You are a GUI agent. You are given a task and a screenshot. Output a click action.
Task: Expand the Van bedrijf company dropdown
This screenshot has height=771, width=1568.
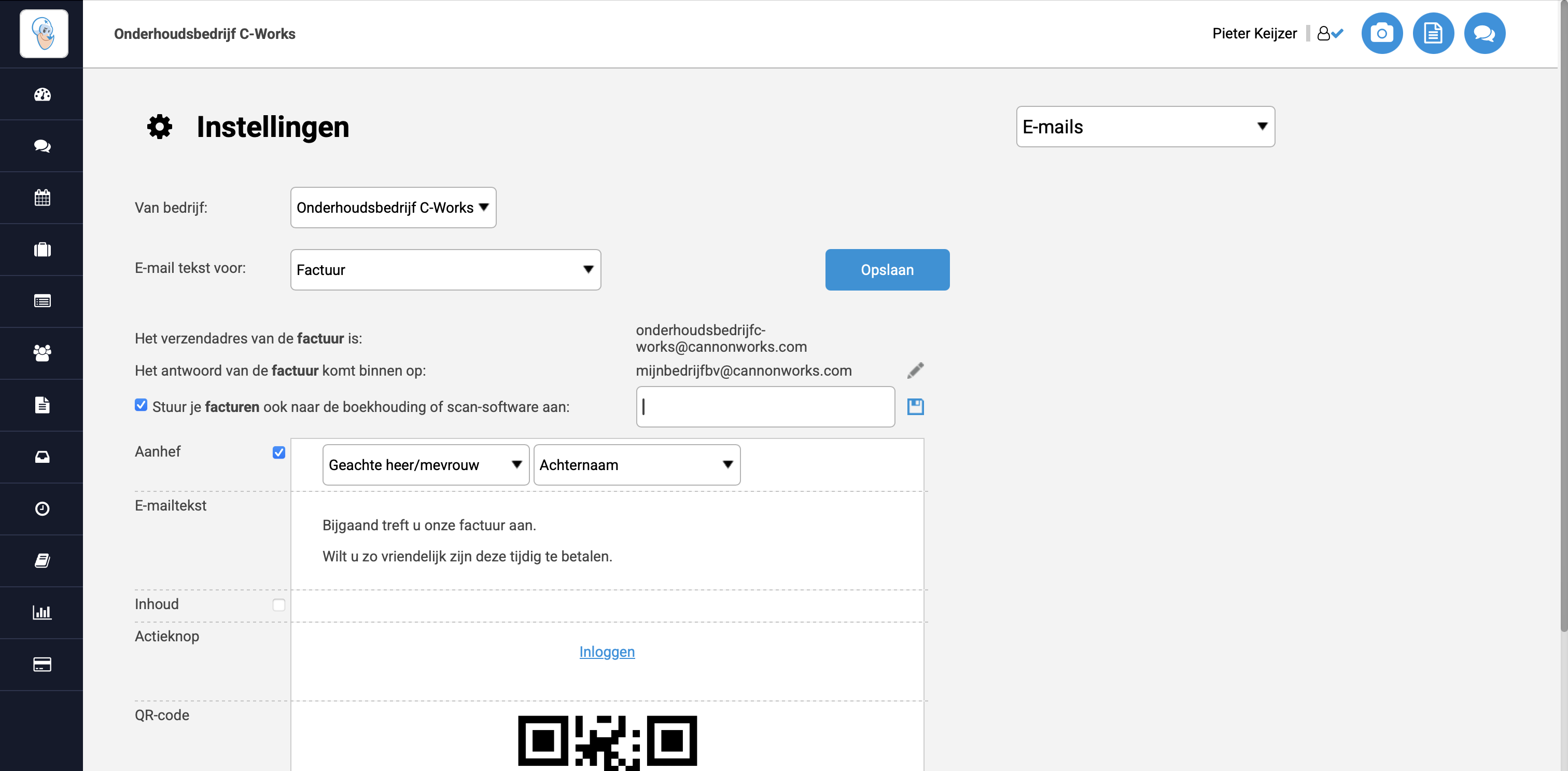point(393,208)
